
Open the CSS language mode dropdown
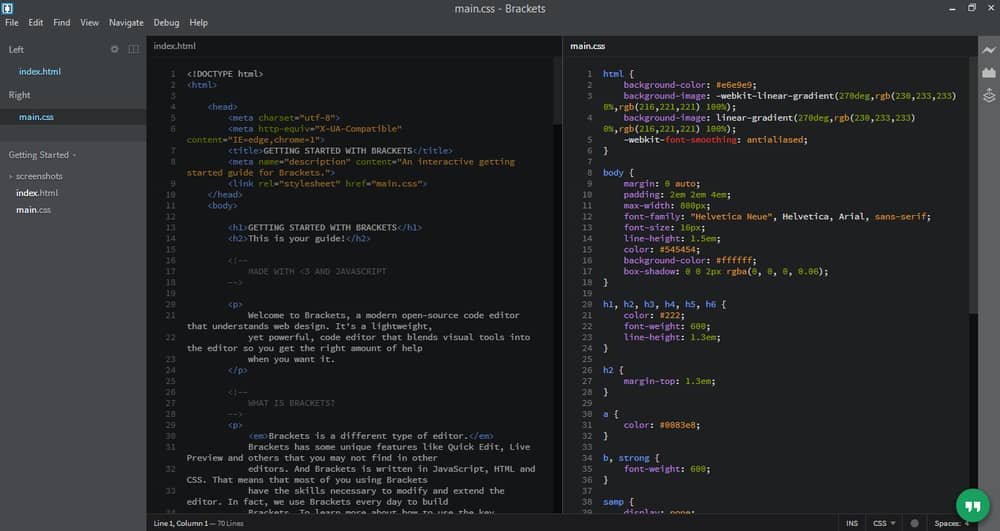click(884, 523)
